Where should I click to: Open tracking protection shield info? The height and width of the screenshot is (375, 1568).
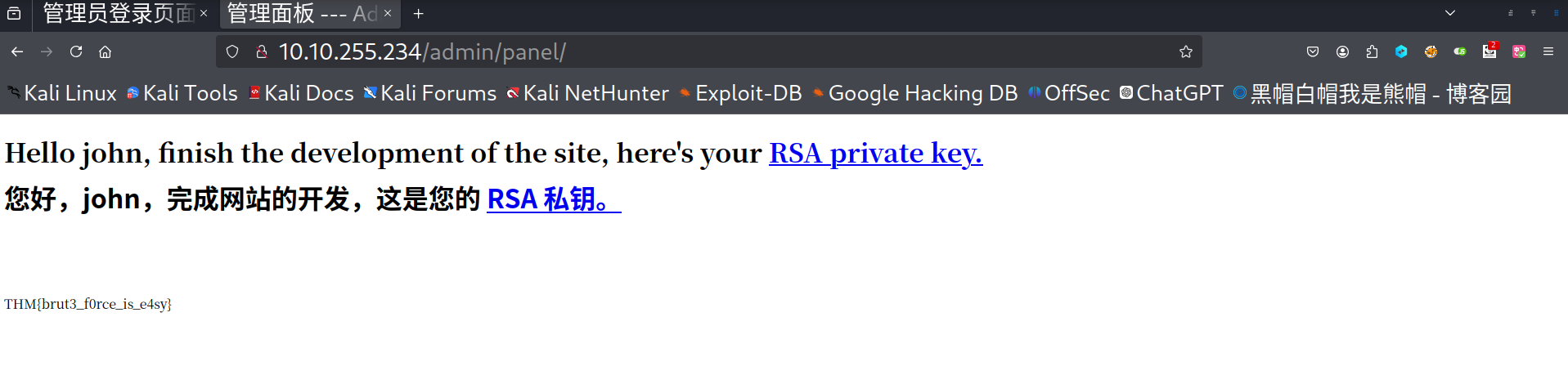click(x=232, y=51)
